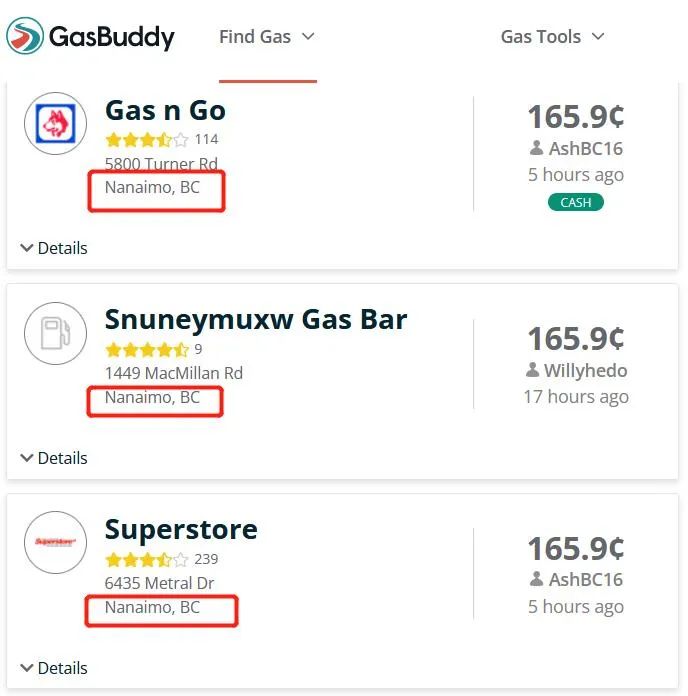The width and height of the screenshot is (688, 696).
Task: Expand Details for Superstore station
Action: pyautogui.click(x=54, y=668)
